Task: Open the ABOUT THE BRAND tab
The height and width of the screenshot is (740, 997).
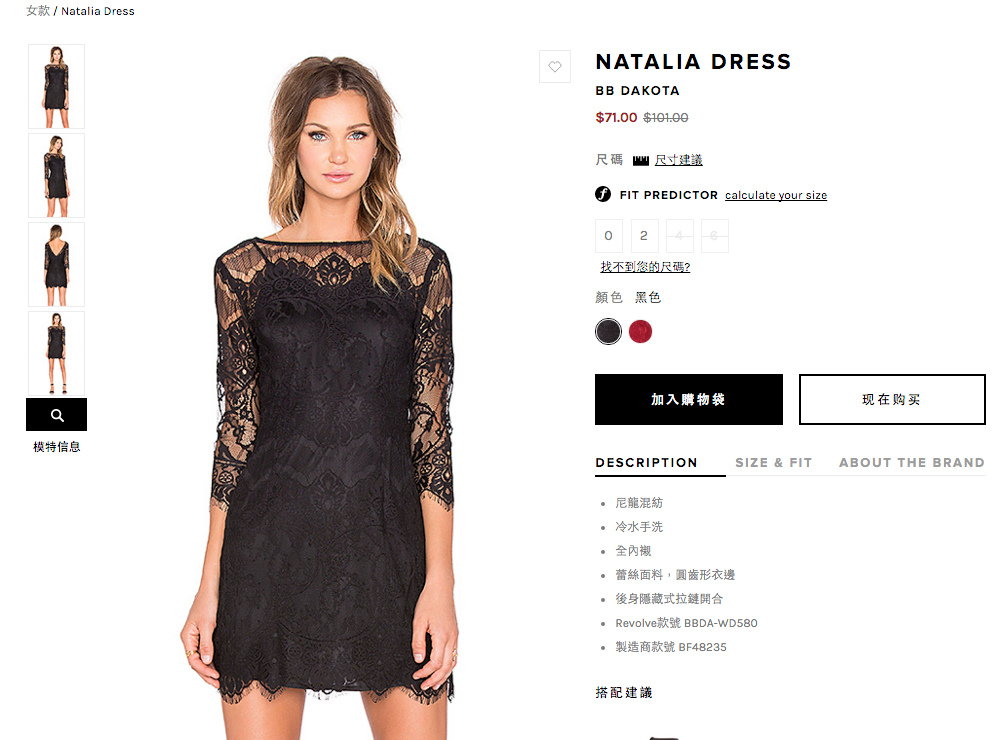Action: click(912, 463)
